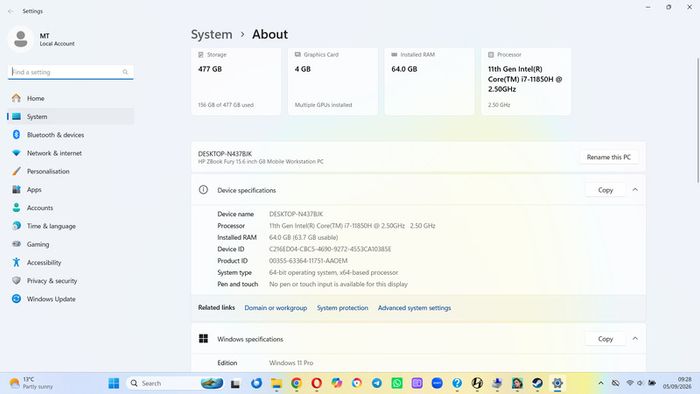Click the magnifier icon in Find a setting
The height and width of the screenshot is (394, 700).
pos(125,72)
